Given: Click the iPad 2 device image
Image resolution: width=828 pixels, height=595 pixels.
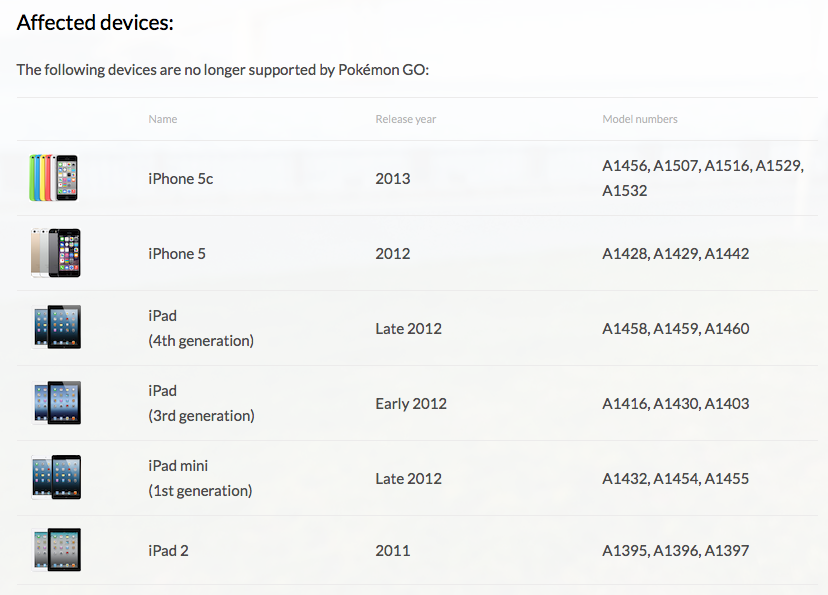Looking at the screenshot, I should pyautogui.click(x=57, y=550).
